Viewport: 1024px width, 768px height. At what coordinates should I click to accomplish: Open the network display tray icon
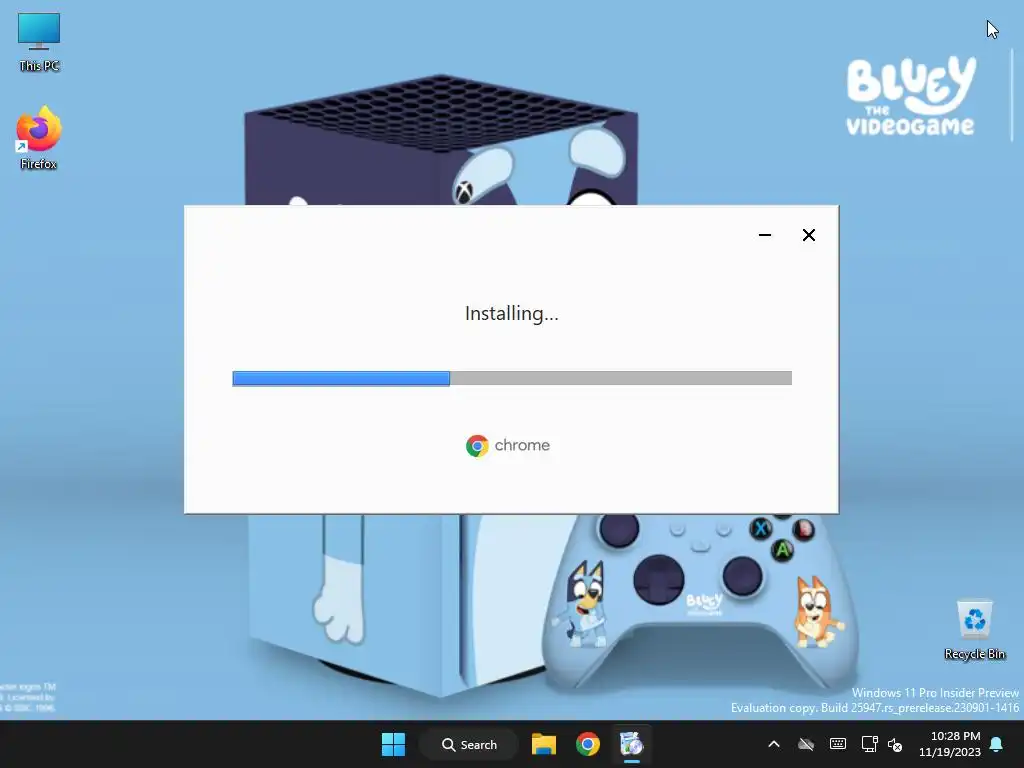coord(869,744)
